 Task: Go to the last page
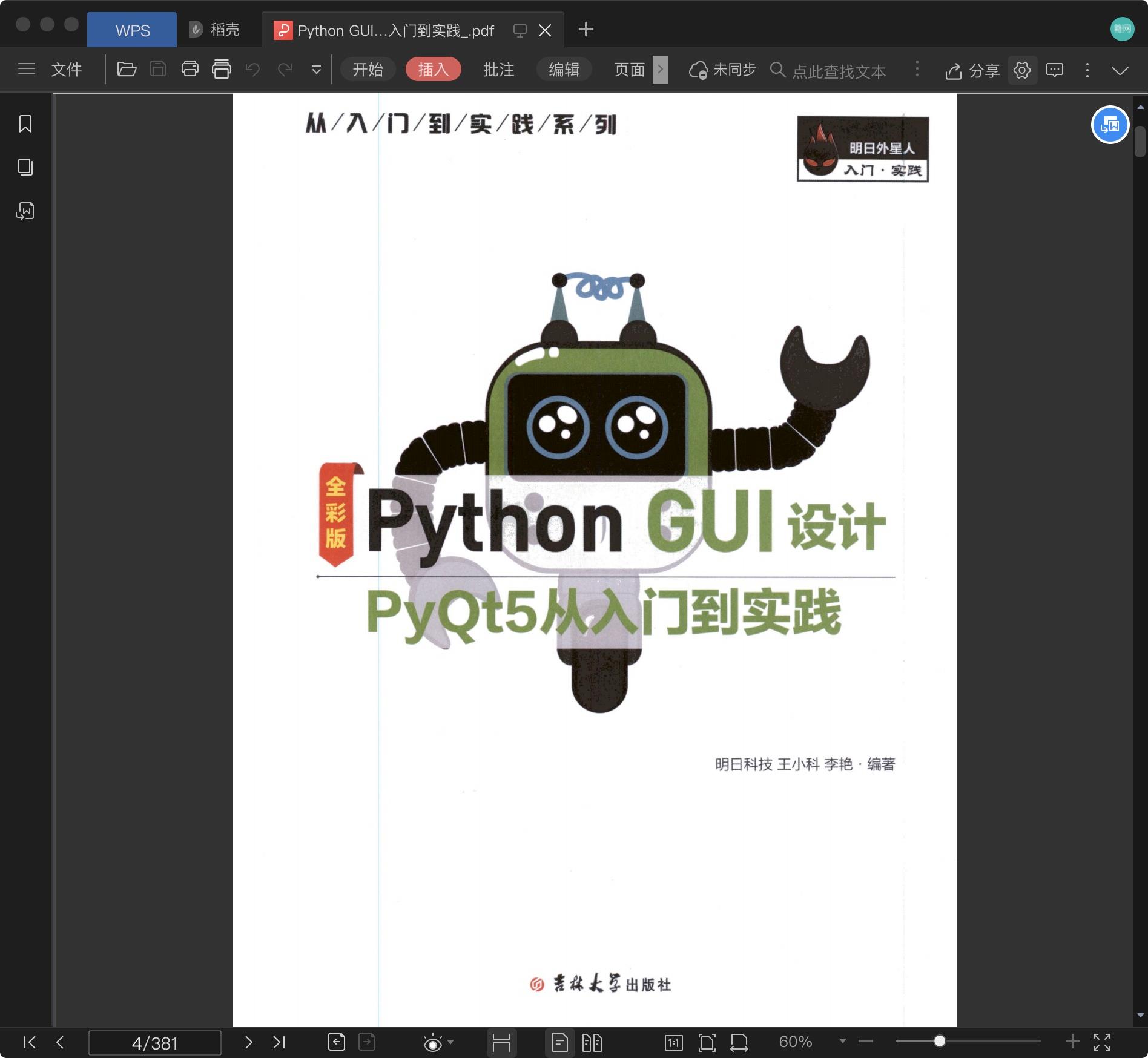(279, 1042)
